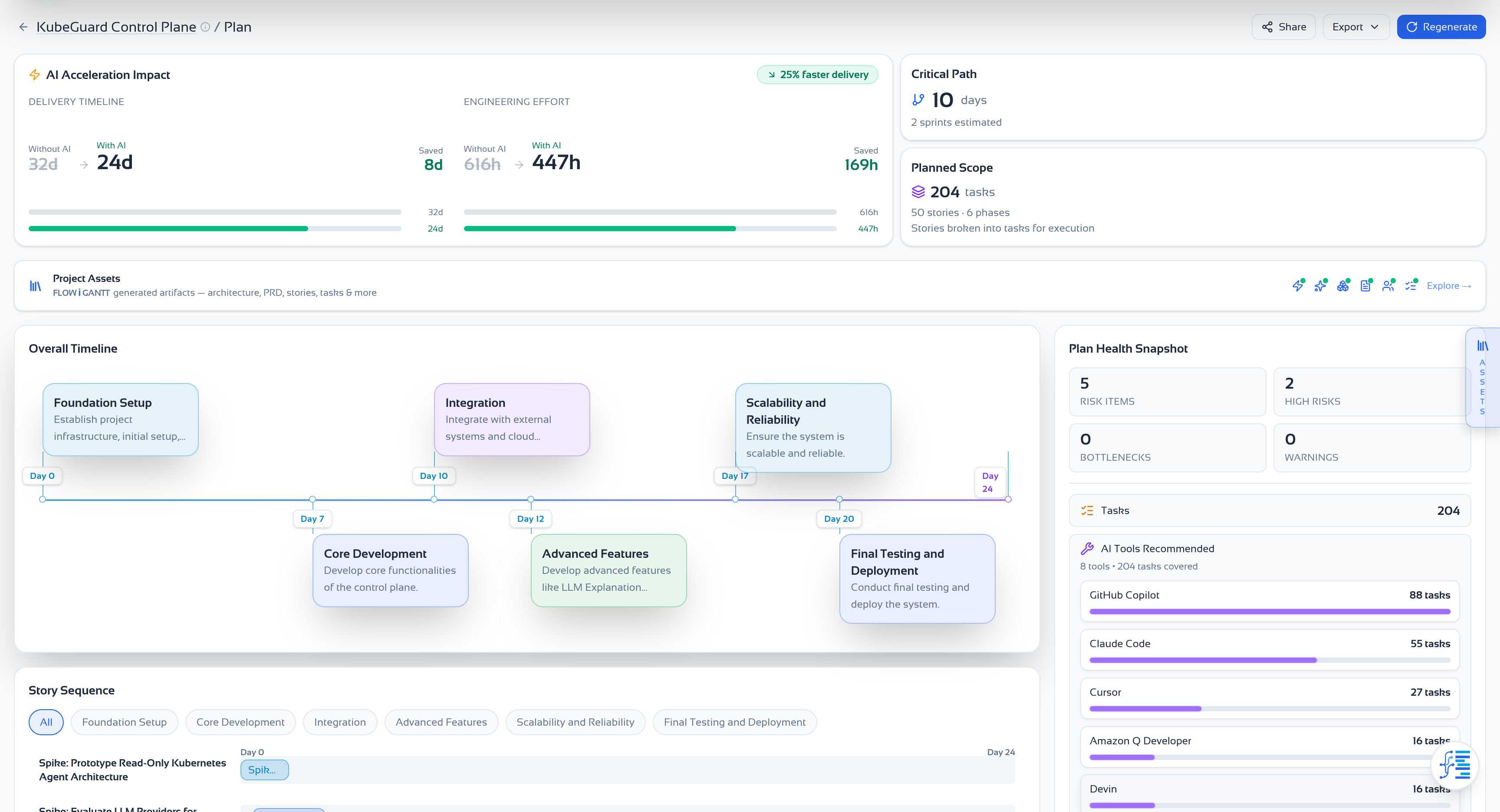Click the lightning icon by AI Acceleration Impact
Image resolution: width=1500 pixels, height=812 pixels.
coord(35,75)
